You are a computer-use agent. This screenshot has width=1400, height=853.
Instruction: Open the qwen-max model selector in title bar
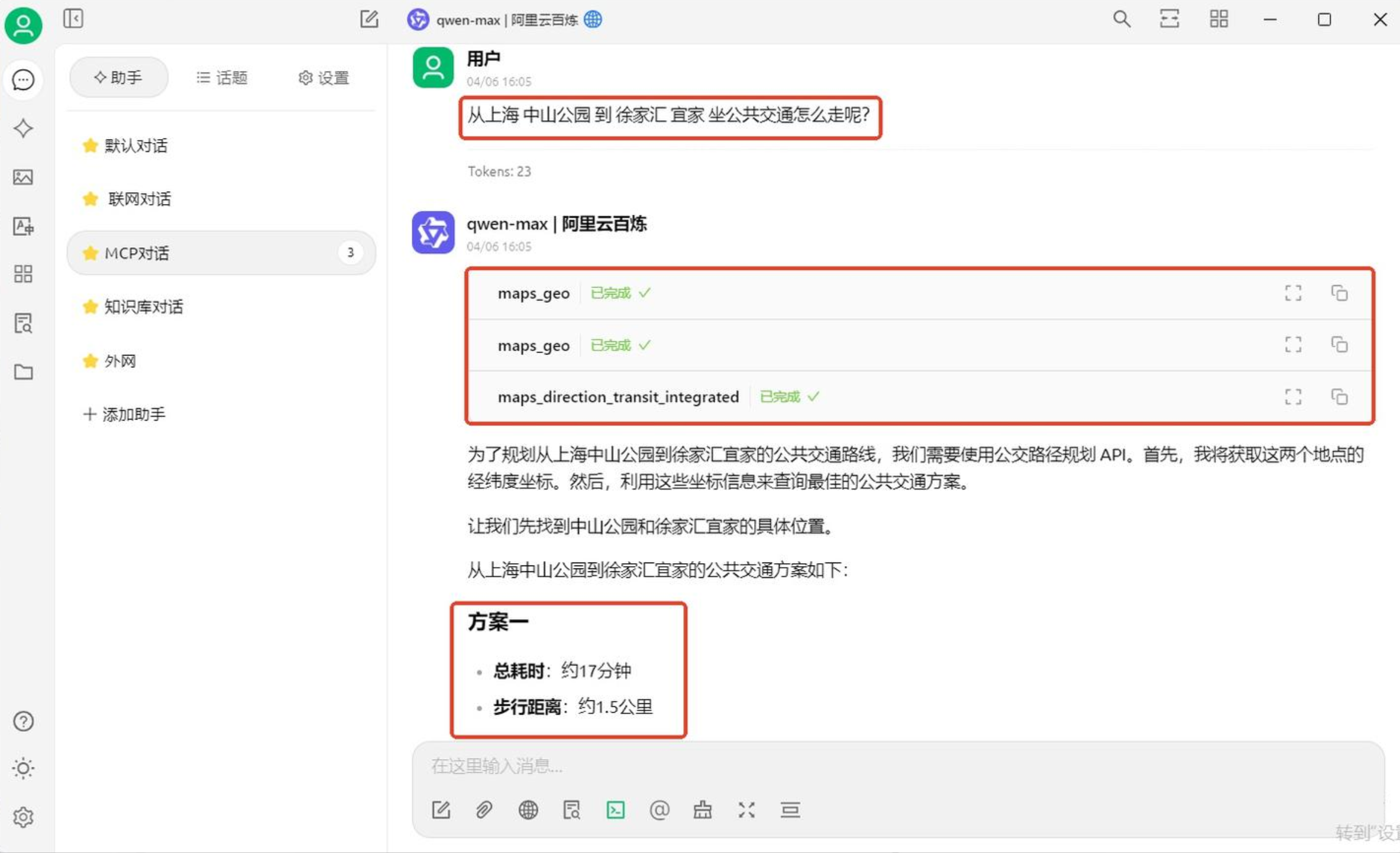pyautogui.click(x=505, y=20)
